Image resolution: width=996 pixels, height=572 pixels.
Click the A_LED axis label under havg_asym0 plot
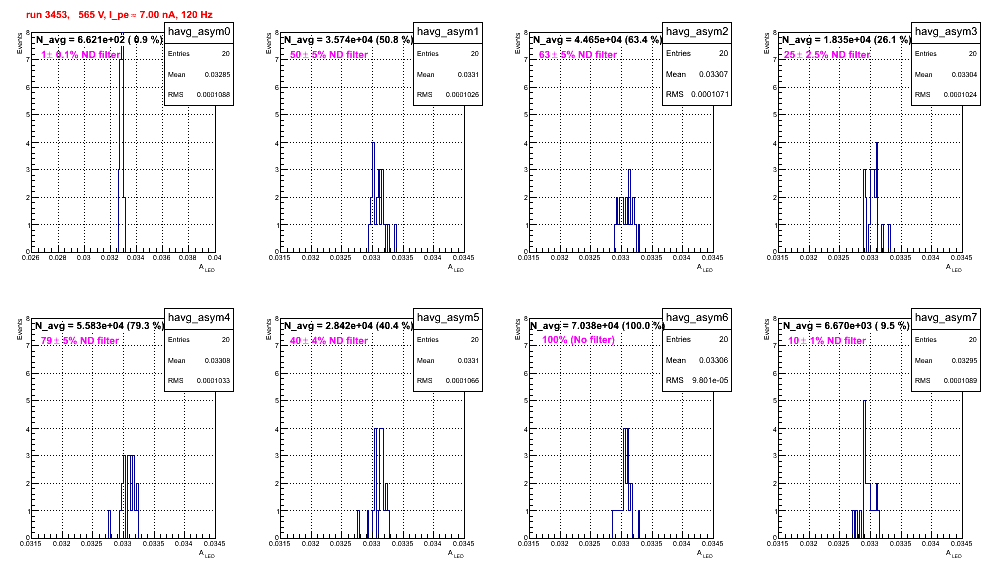tap(208, 268)
